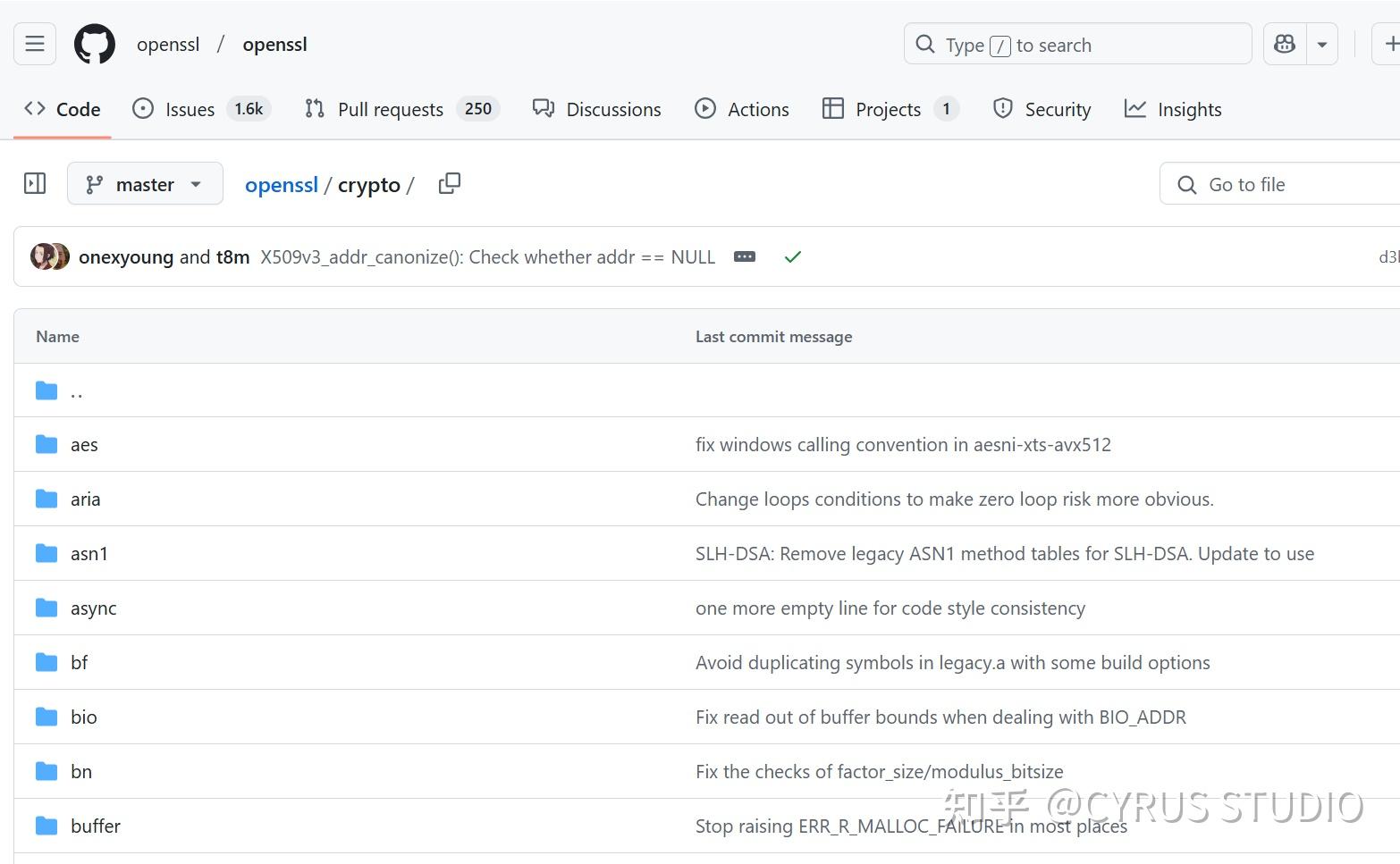The height and width of the screenshot is (864, 1400).
Task: Expand the dropdown next to Copilot
Action: (x=1321, y=44)
